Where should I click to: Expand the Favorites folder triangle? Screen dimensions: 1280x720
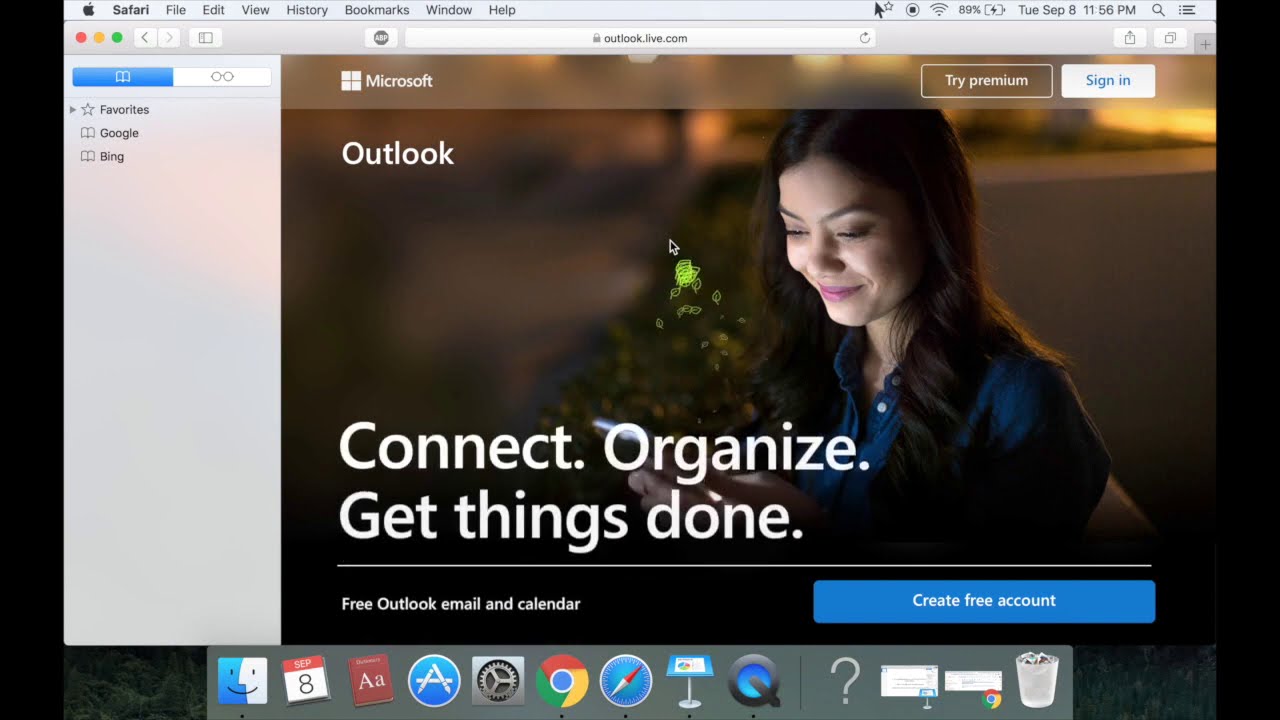point(73,110)
